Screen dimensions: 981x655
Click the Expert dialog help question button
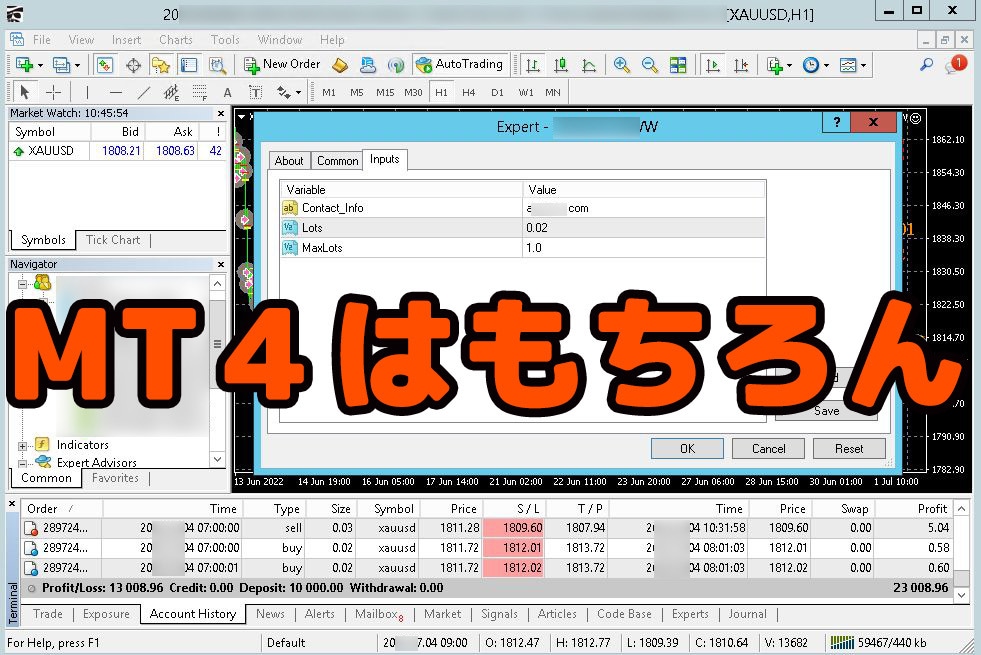pos(836,122)
